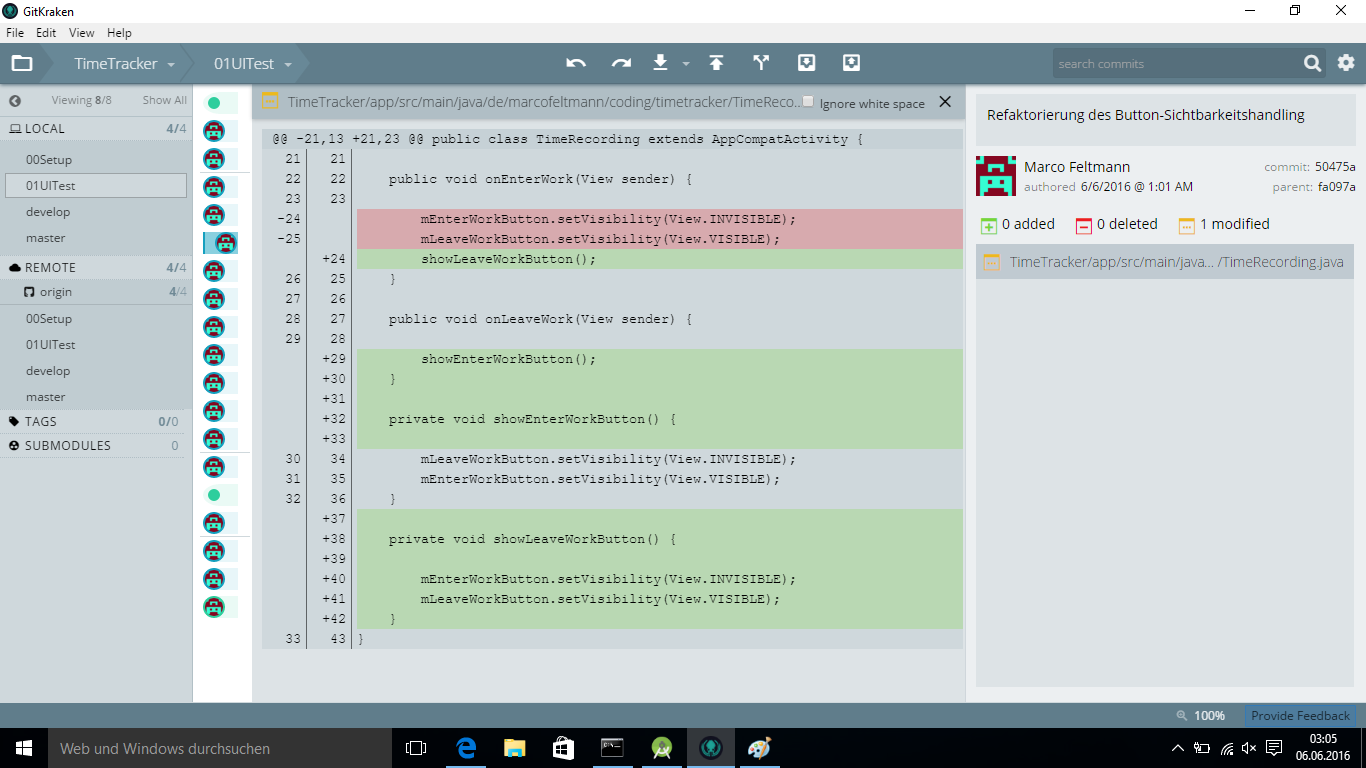Click the Stash icon in toolbar
Image resolution: width=1366 pixels, height=768 pixels.
[806, 63]
